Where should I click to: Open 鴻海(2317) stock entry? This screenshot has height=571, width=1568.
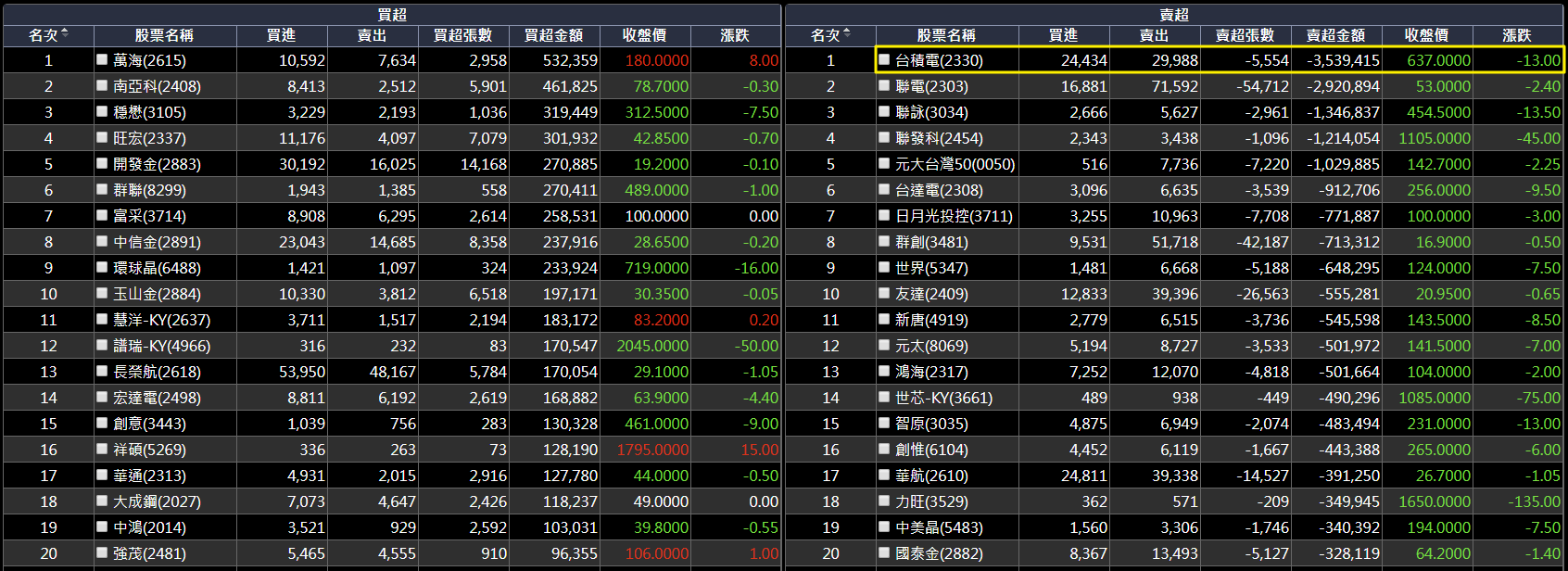click(931, 372)
